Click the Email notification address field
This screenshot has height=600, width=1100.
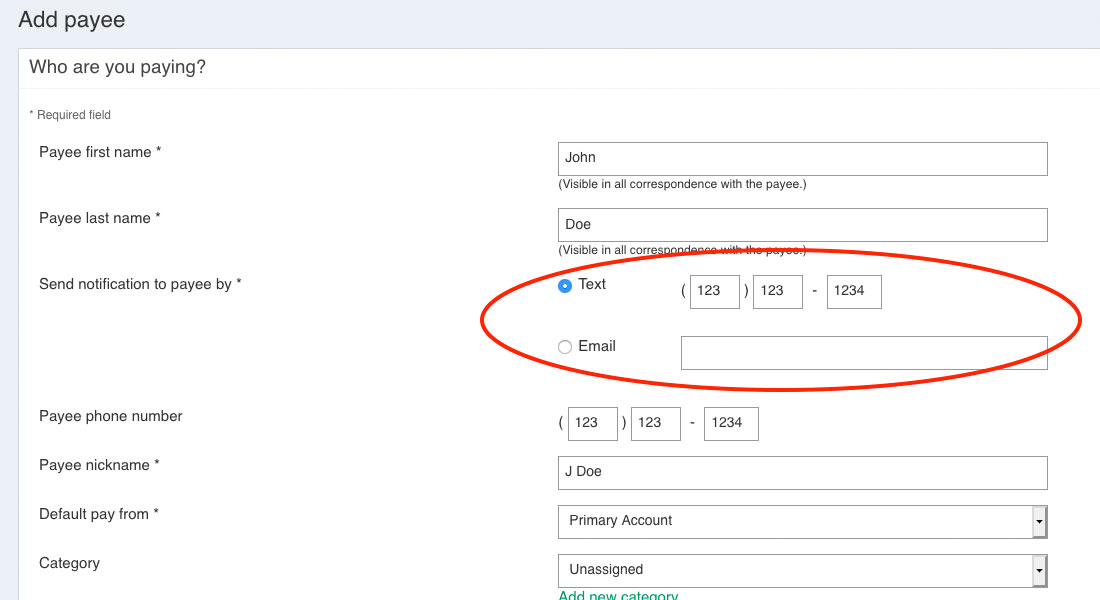click(864, 353)
